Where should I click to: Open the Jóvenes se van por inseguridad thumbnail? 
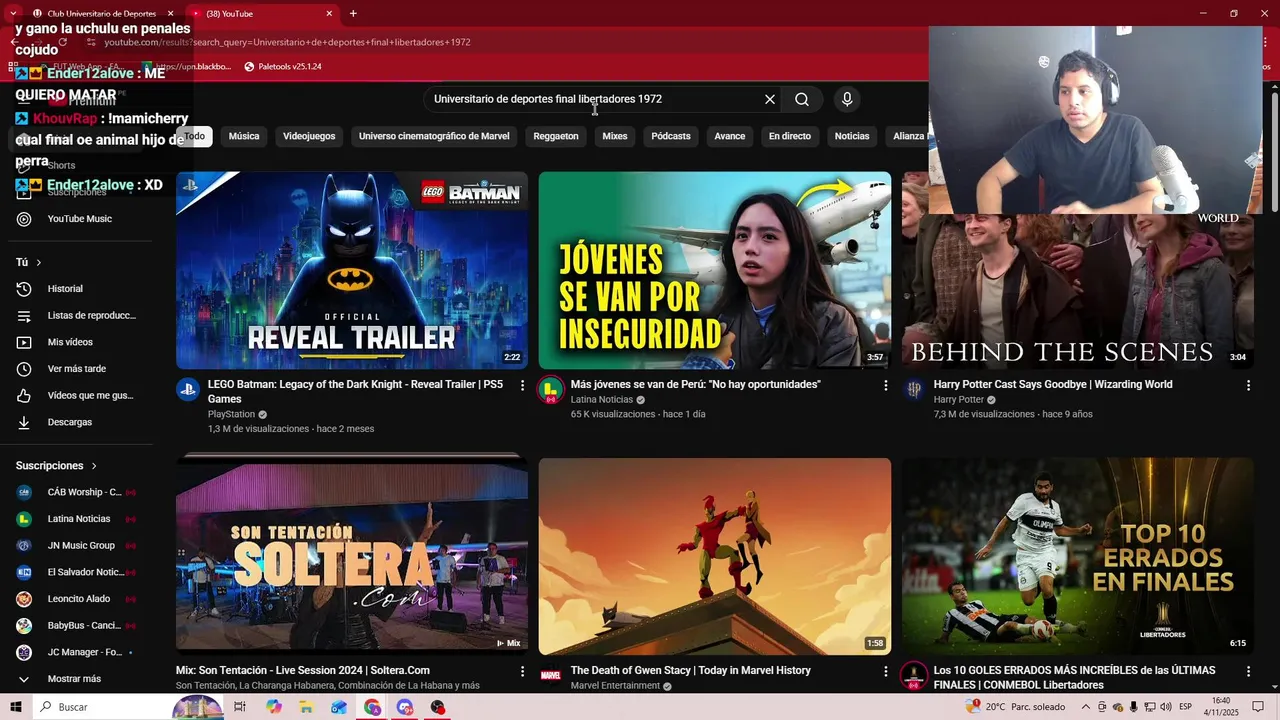click(x=715, y=270)
